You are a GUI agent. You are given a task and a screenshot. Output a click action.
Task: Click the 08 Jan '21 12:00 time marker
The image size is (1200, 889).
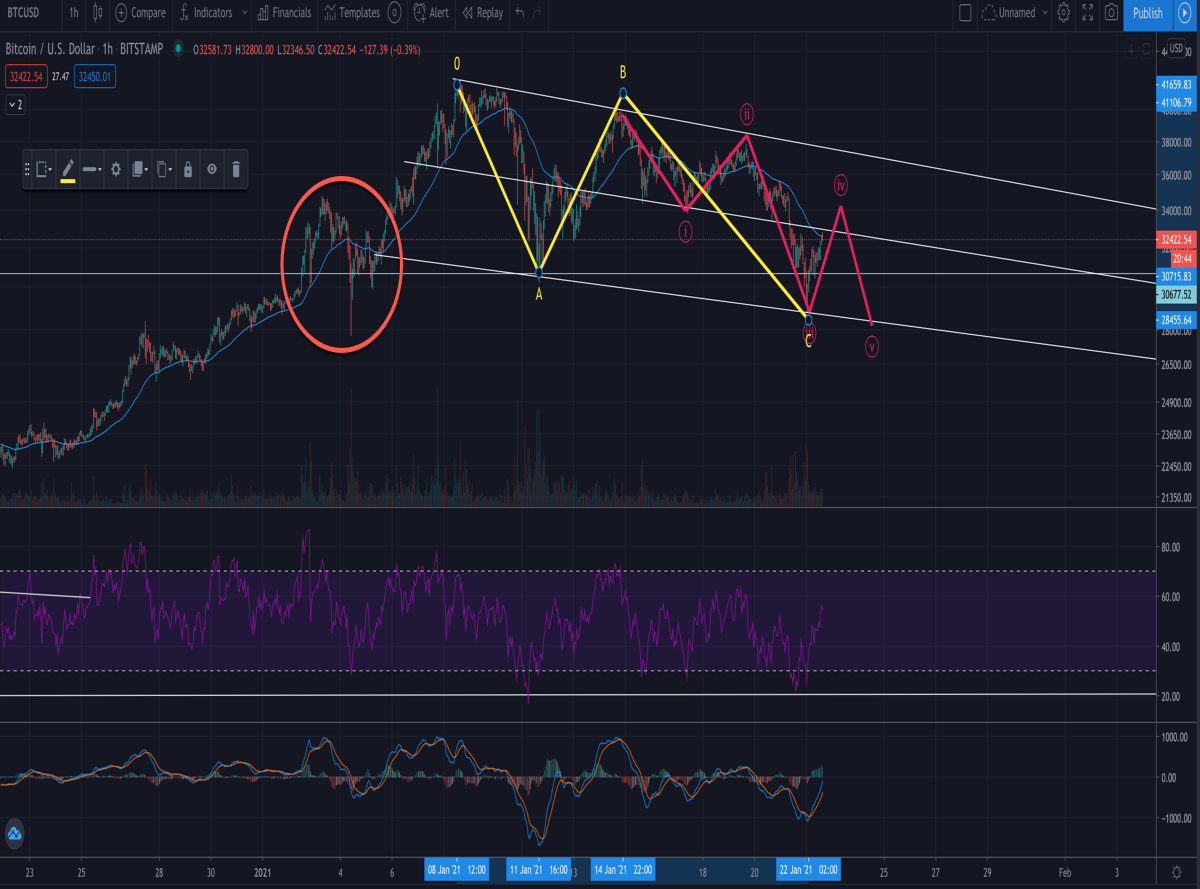click(457, 870)
